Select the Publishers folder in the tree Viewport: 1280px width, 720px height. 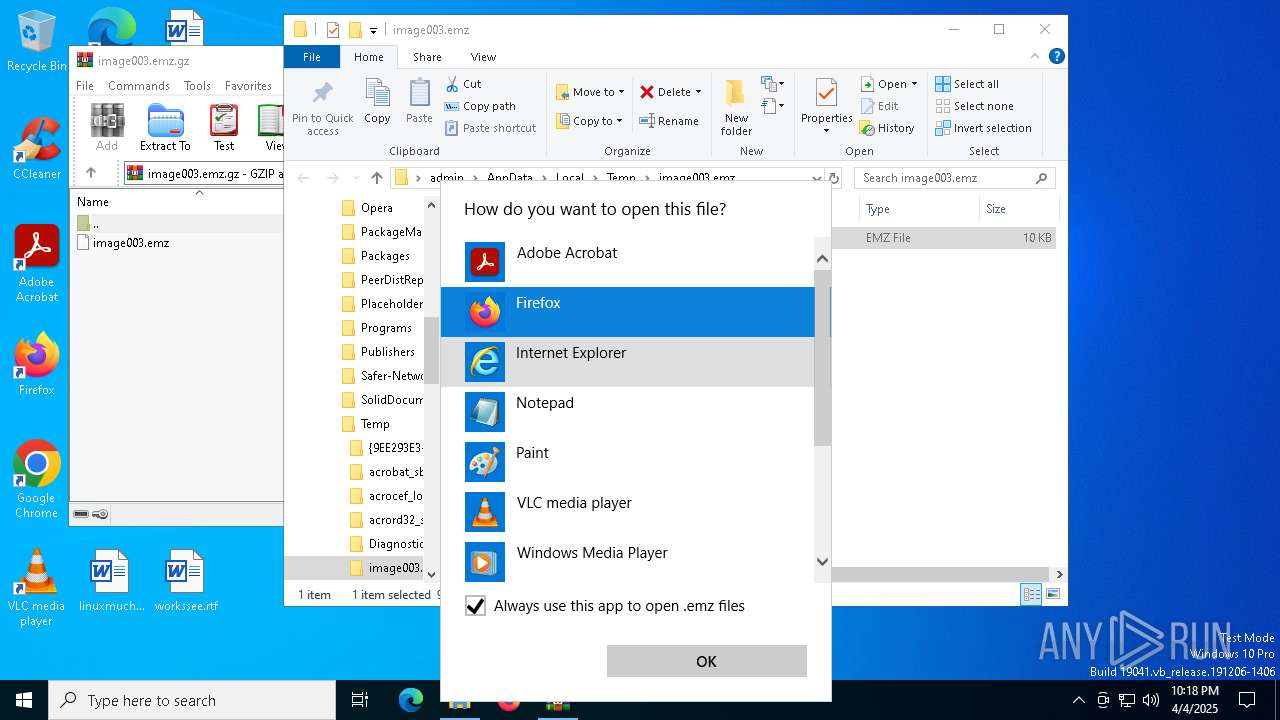[x=378, y=352]
